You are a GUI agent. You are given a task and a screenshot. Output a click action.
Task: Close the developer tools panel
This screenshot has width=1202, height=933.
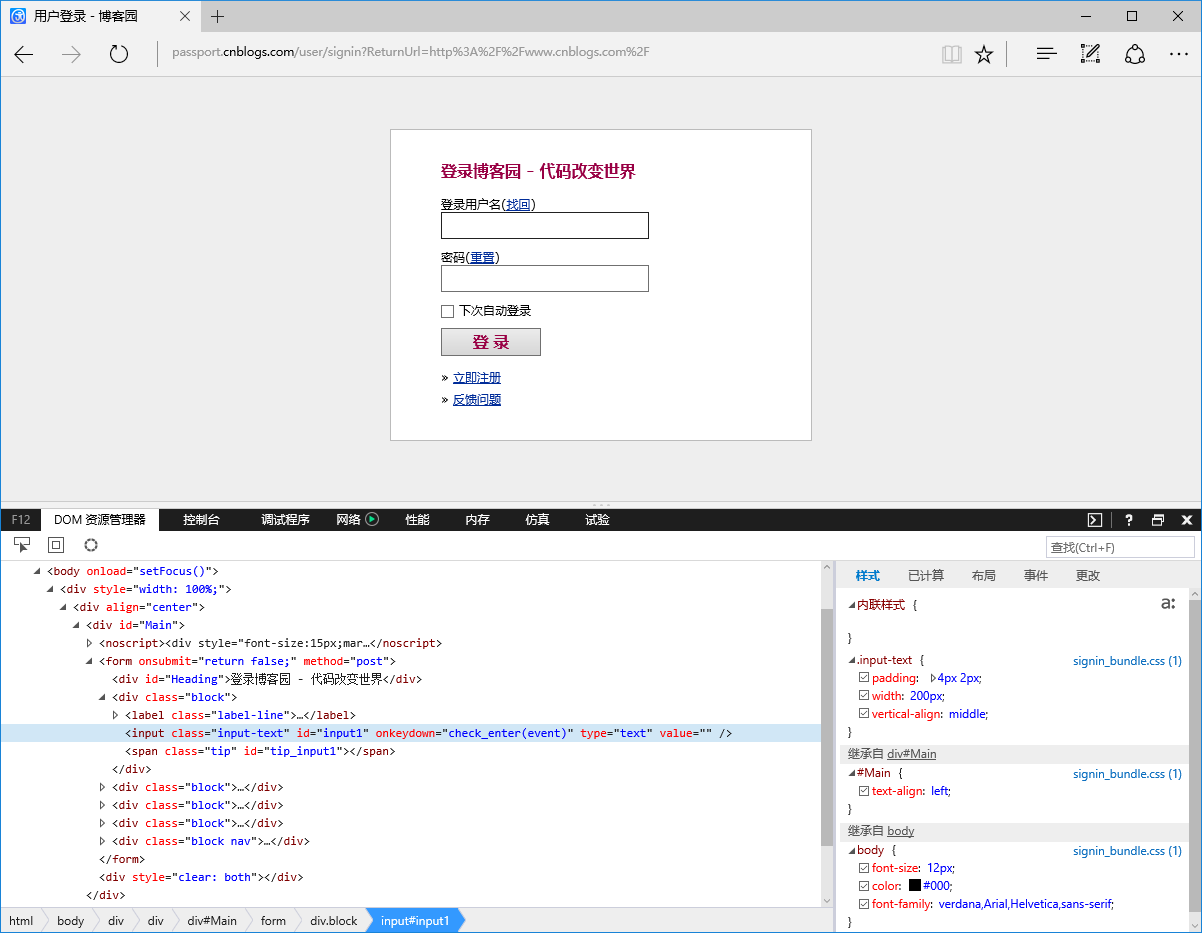tap(1187, 520)
